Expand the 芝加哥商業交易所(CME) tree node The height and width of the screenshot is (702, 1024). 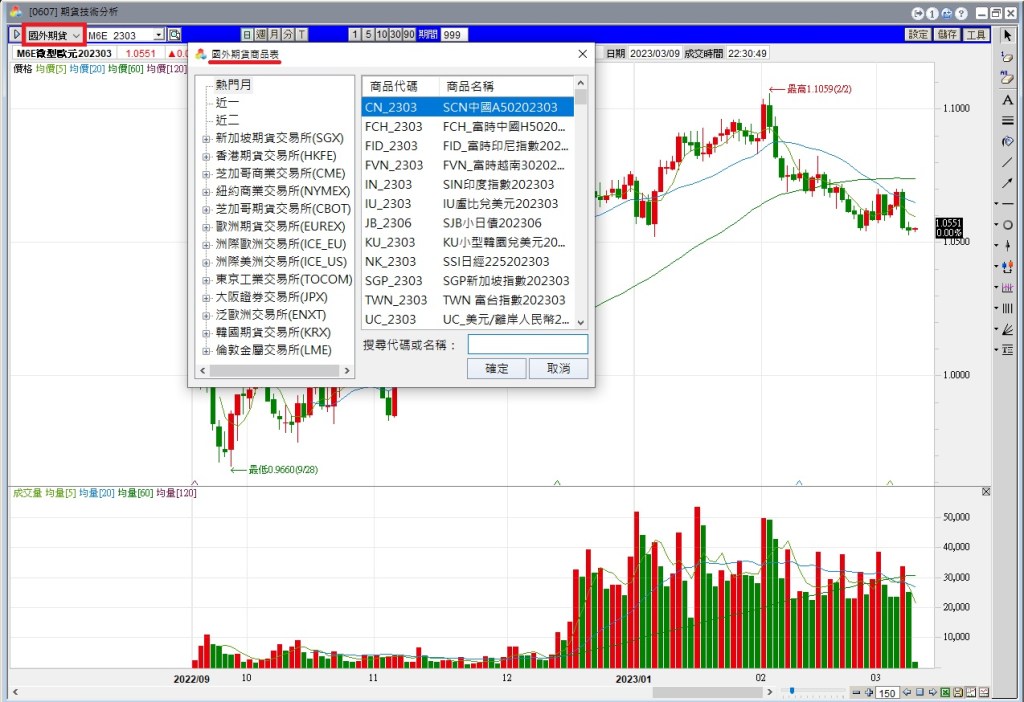207,174
